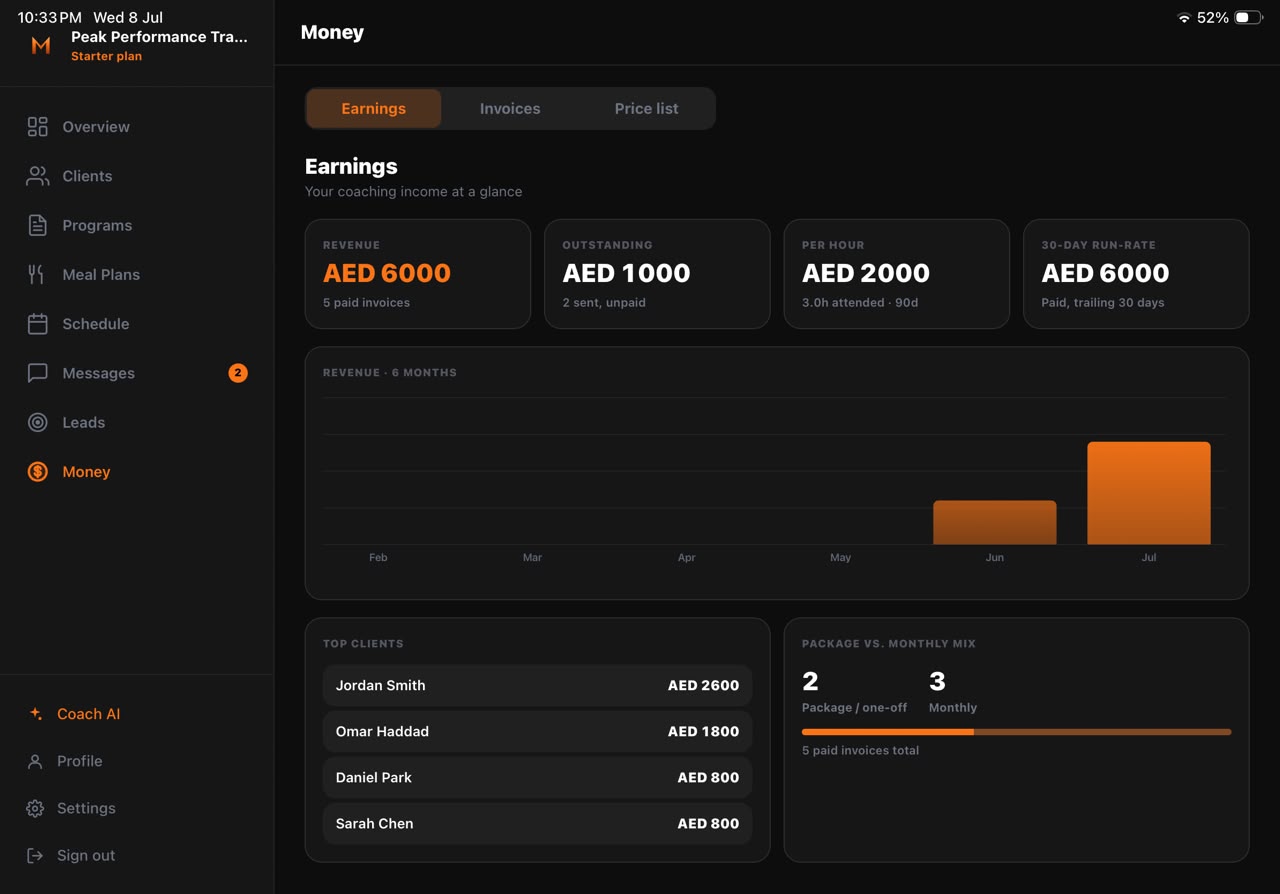Click the Jul revenue bar
The height and width of the screenshot is (894, 1280).
pos(1149,493)
